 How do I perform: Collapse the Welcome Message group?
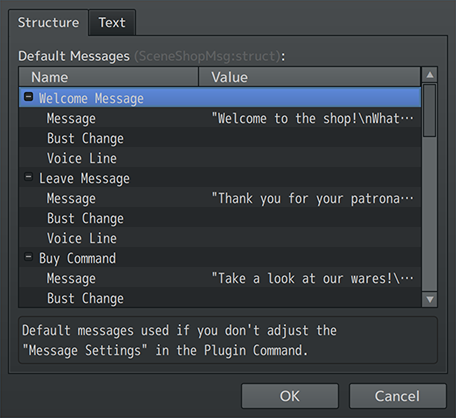29,97
